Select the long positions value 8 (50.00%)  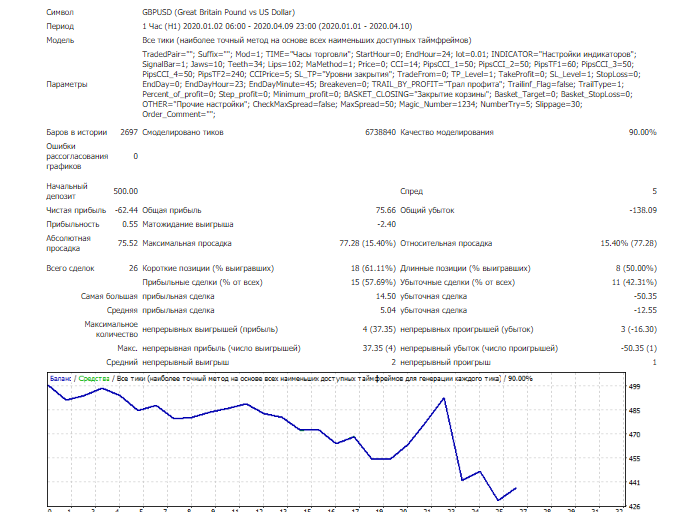point(636,268)
